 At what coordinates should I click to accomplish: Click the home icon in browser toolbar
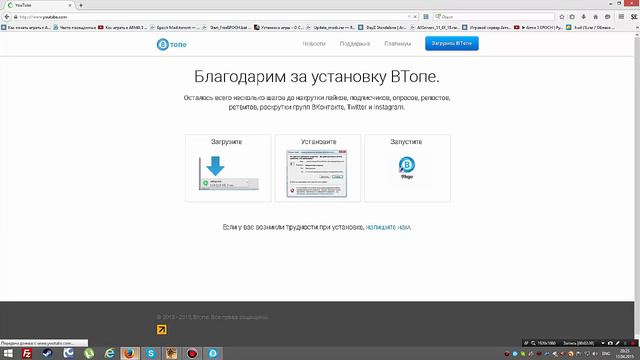pos(596,17)
